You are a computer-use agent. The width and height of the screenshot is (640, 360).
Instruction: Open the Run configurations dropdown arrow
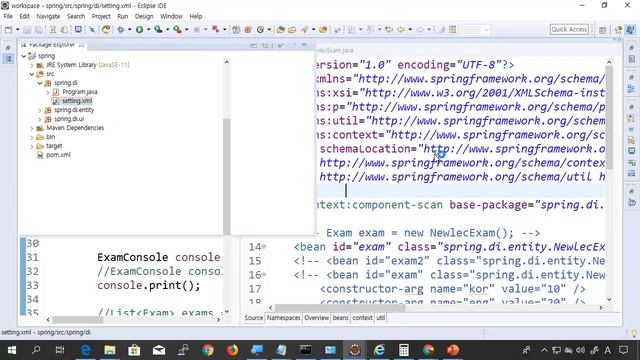149,29
